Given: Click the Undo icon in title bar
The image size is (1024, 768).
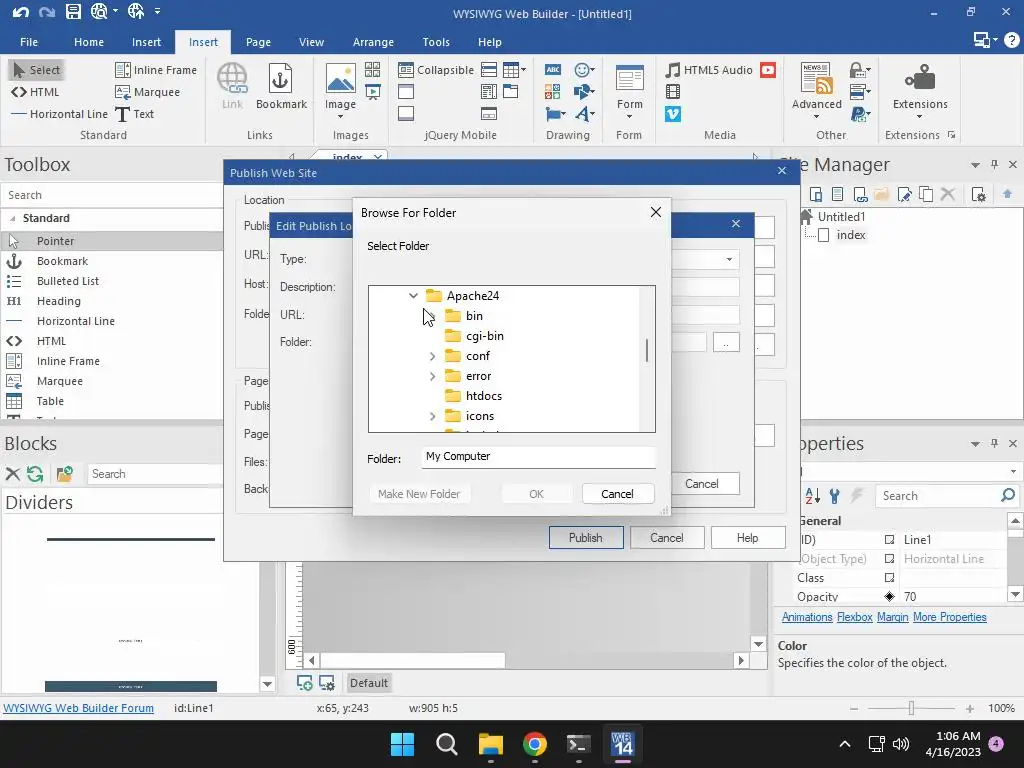Looking at the screenshot, I should click(x=20, y=12).
